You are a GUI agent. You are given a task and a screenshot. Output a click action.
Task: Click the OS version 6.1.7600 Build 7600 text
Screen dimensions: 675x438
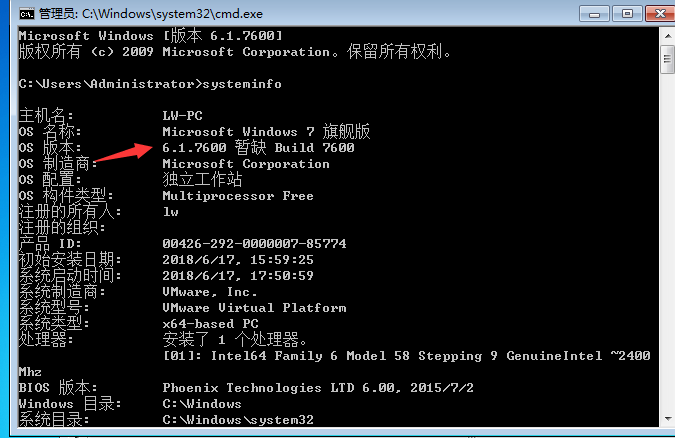coord(258,147)
